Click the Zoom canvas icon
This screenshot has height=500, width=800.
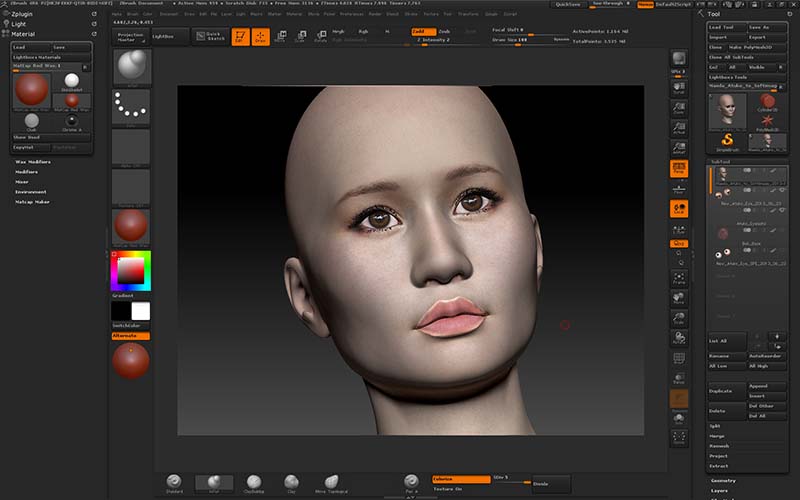(x=679, y=108)
